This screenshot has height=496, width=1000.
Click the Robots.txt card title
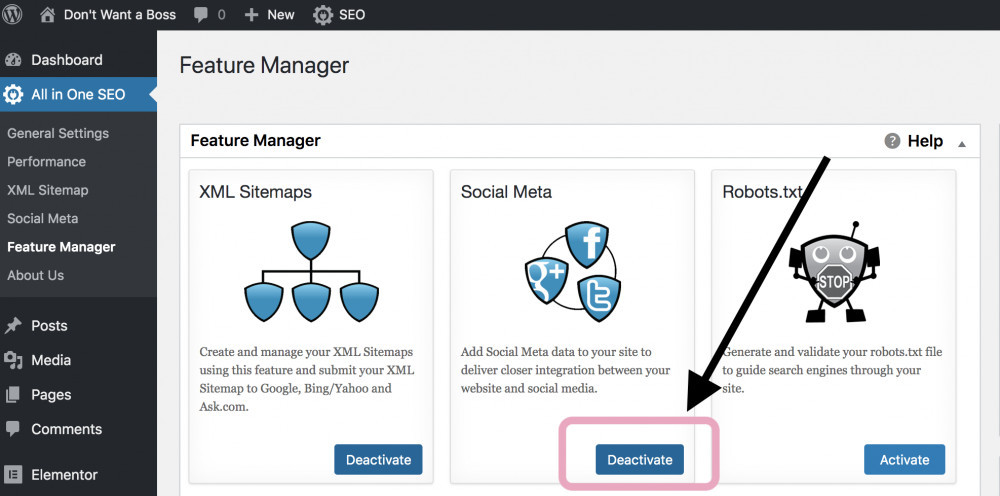pyautogui.click(x=762, y=192)
